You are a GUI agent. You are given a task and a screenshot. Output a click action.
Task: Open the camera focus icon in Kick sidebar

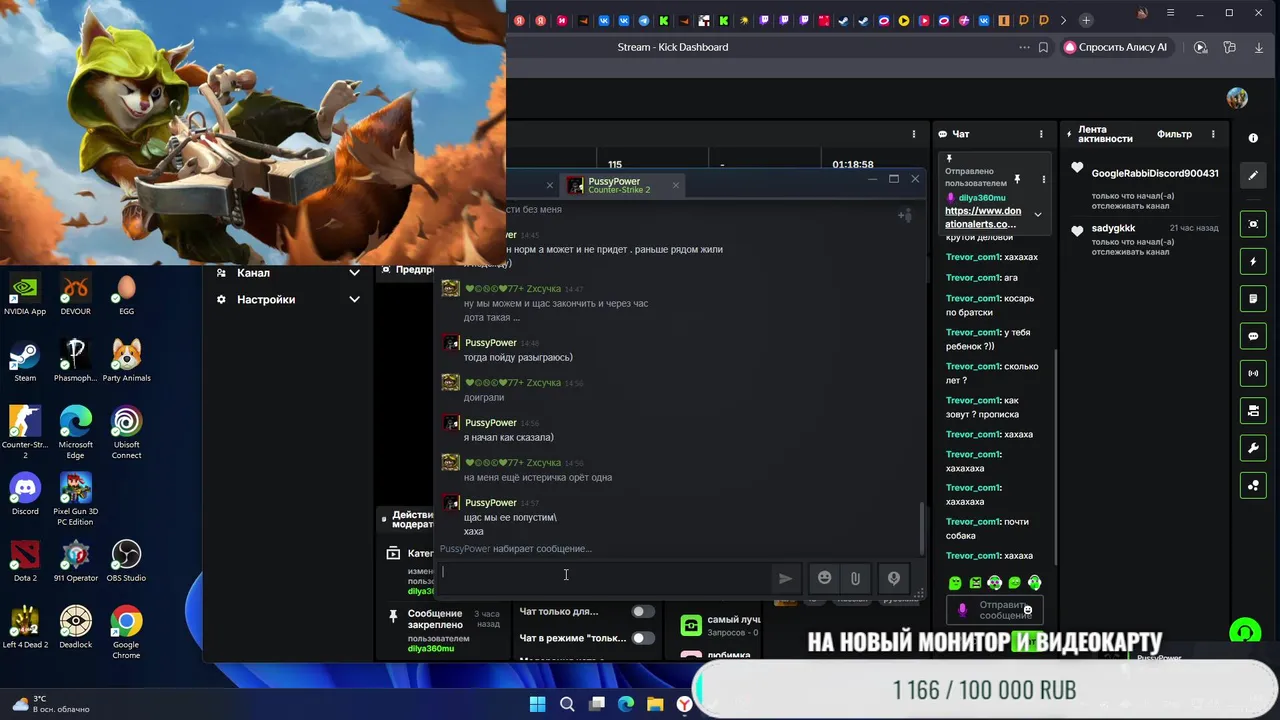[x=1253, y=224]
